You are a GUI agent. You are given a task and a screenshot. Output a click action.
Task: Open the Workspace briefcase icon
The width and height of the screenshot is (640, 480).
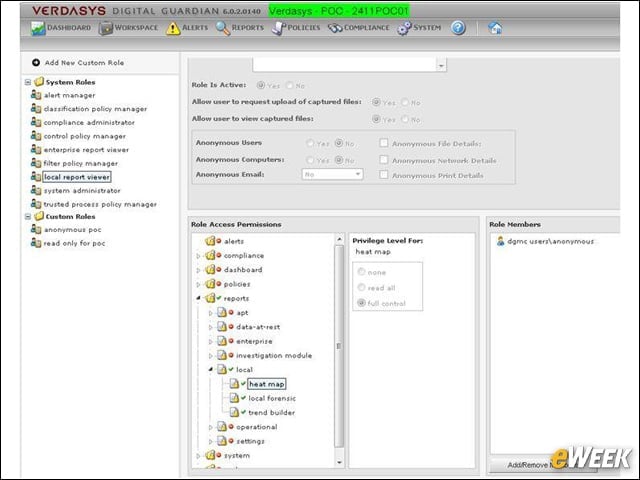point(106,28)
